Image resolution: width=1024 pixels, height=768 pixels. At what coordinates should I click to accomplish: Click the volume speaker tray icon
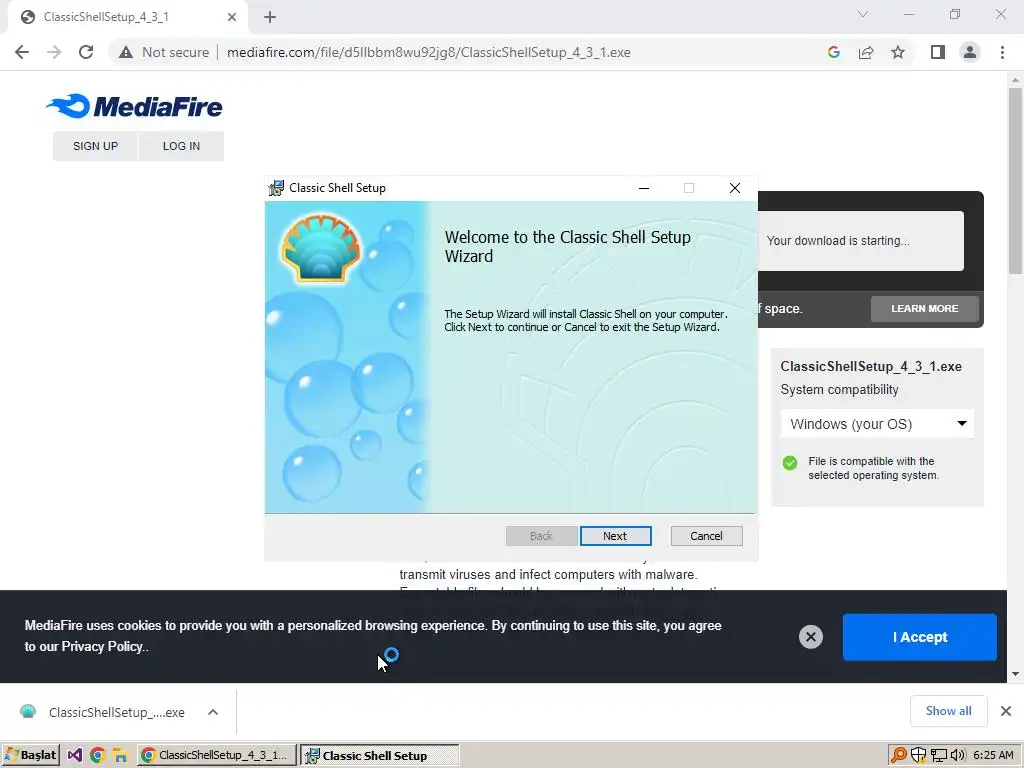click(x=957, y=755)
